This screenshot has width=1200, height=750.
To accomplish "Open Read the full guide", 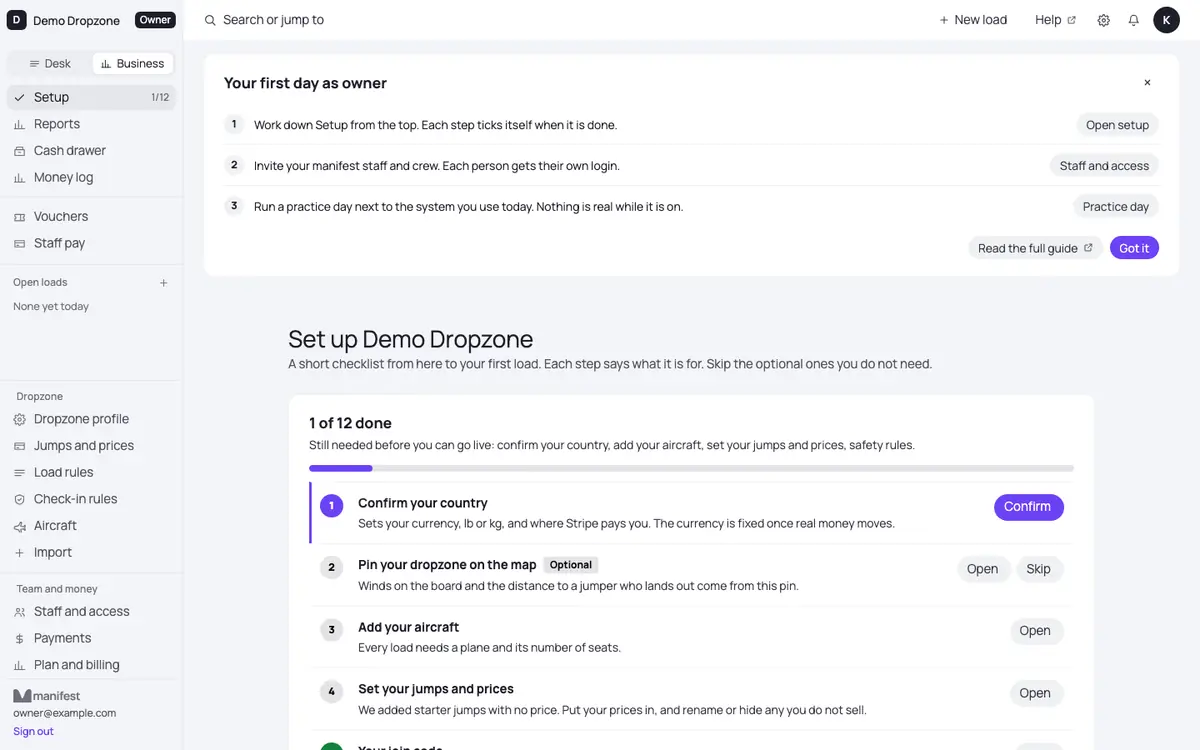I will point(1036,248).
